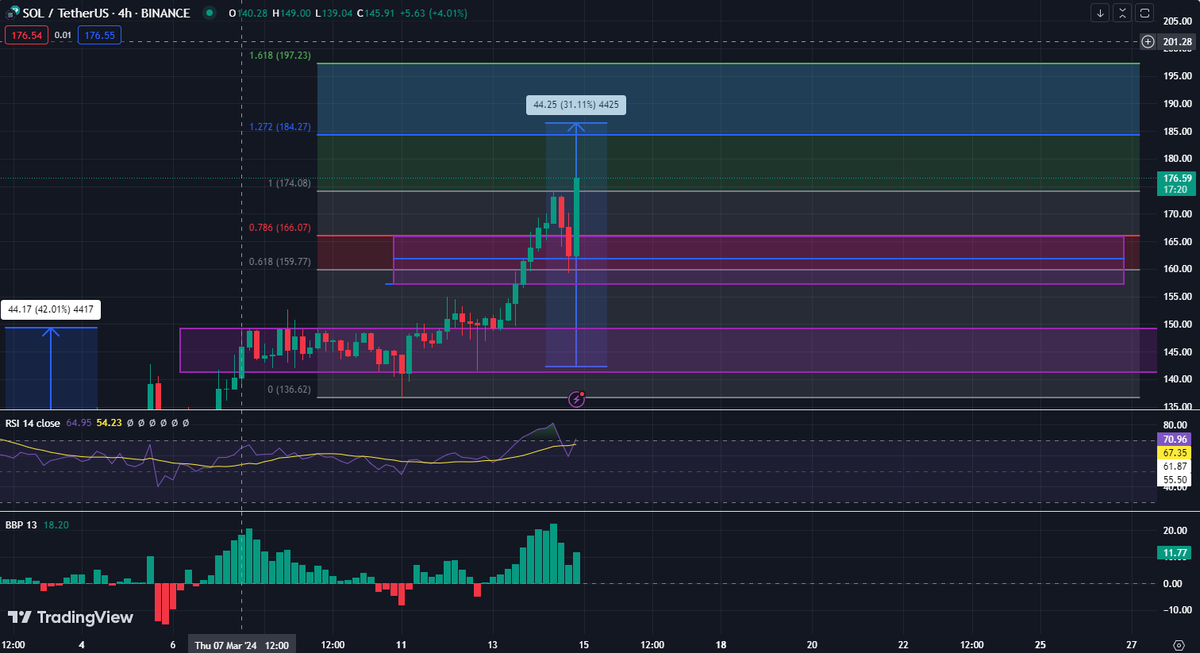1200x653 pixels.
Task: Click the 201.28 crosshair price label
Action: (1175, 41)
